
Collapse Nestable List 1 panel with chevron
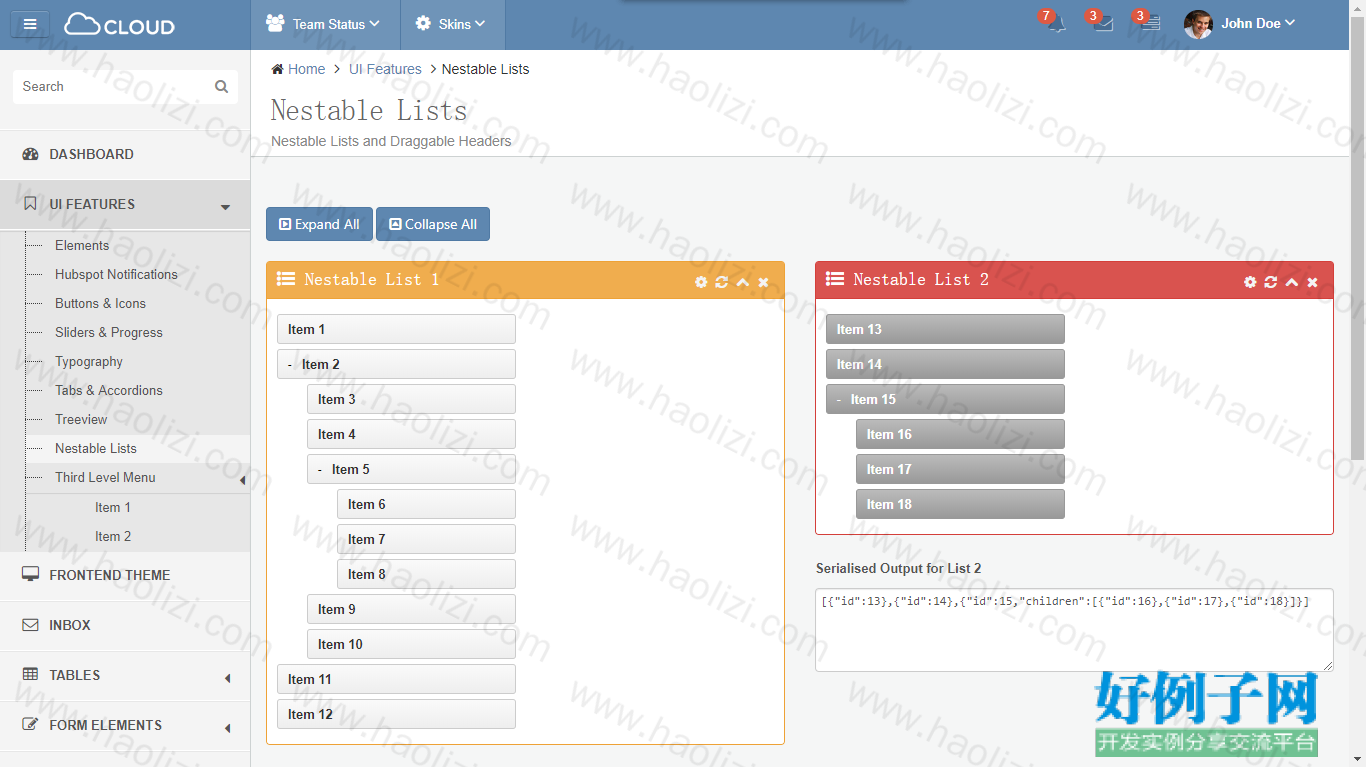coord(743,282)
